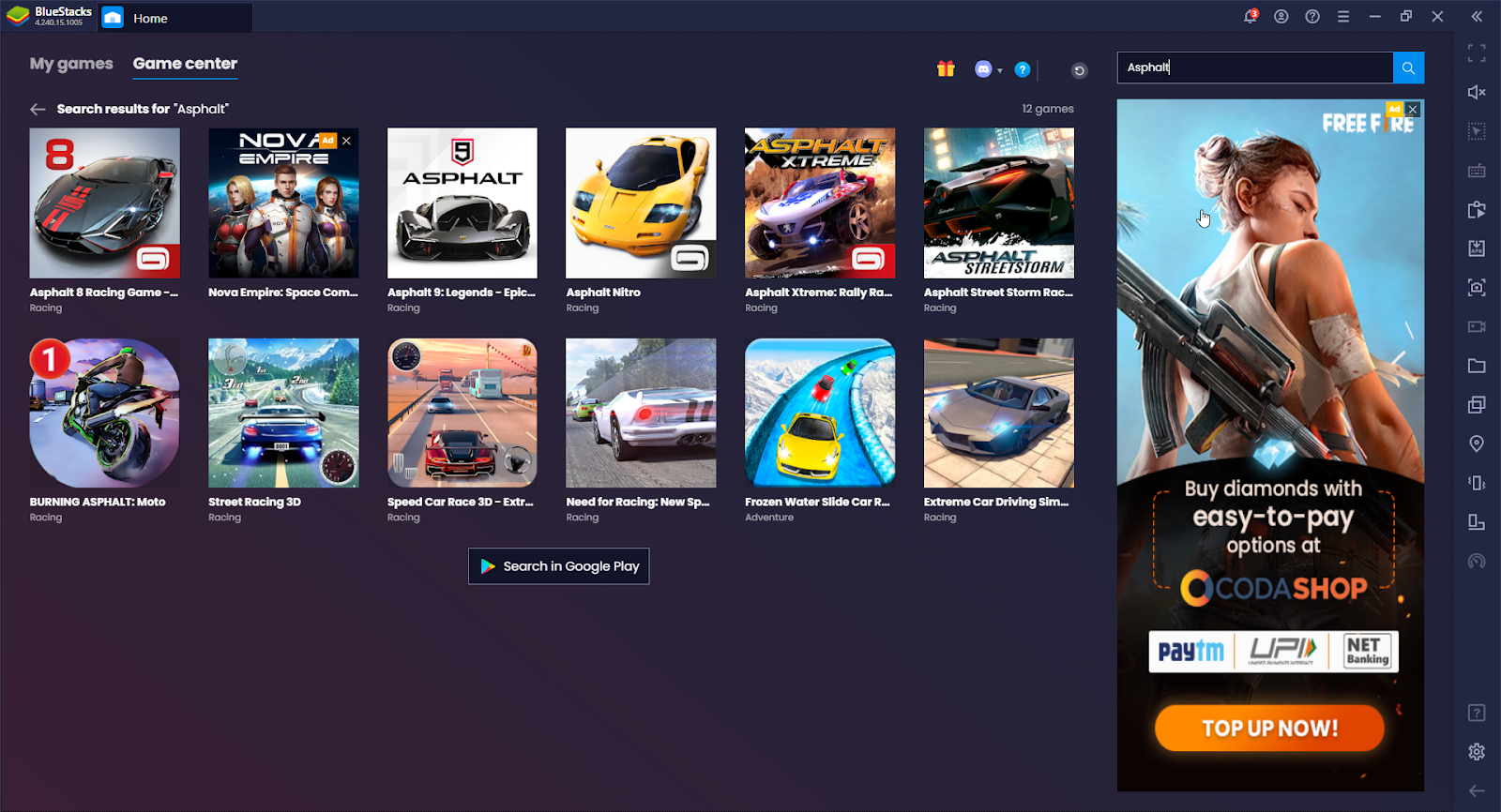The image size is (1501, 812).
Task: Take a screenshot using sidebar icon
Action: coord(1477,287)
